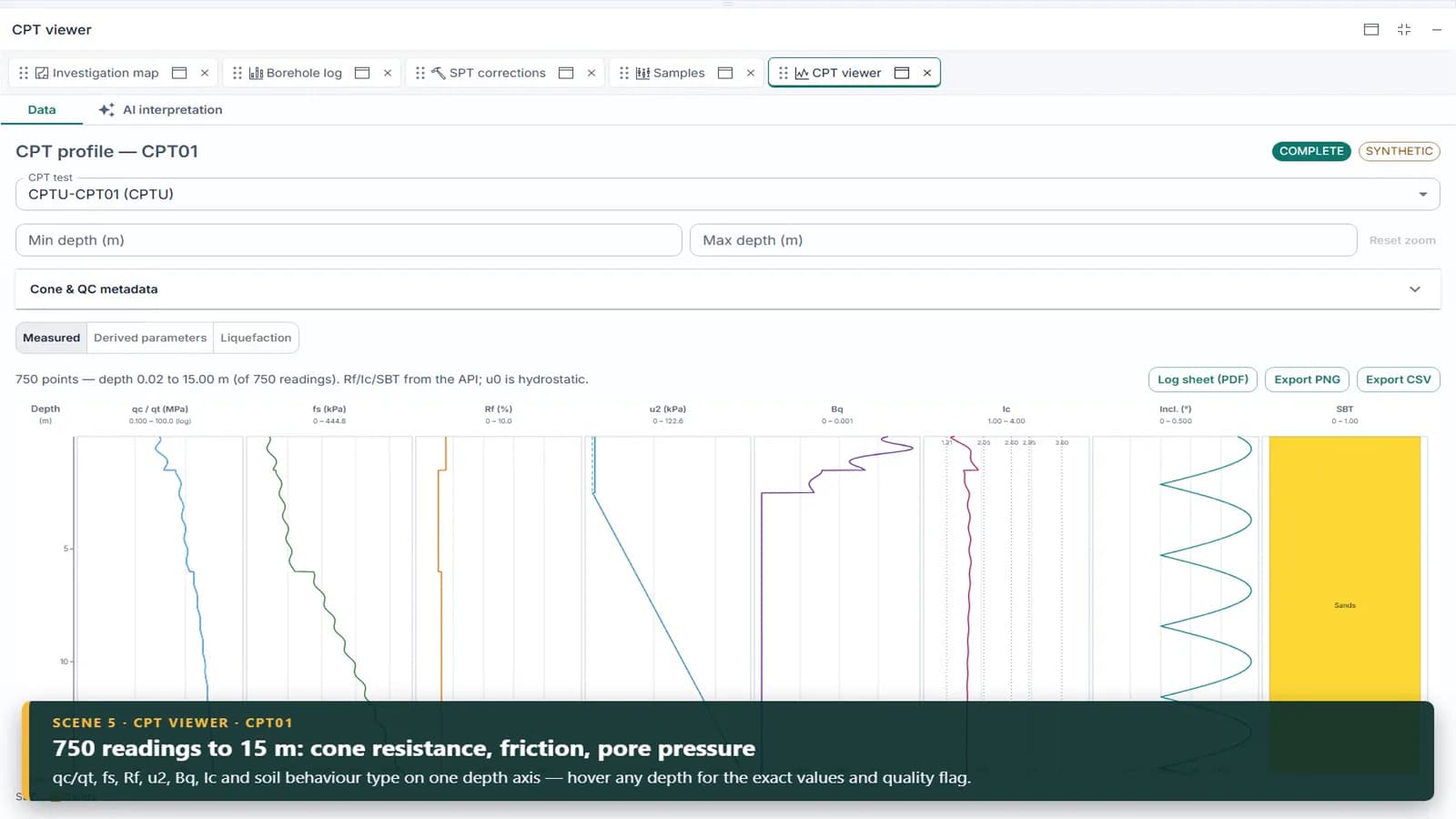Close the Investigation map tab

tap(205, 73)
